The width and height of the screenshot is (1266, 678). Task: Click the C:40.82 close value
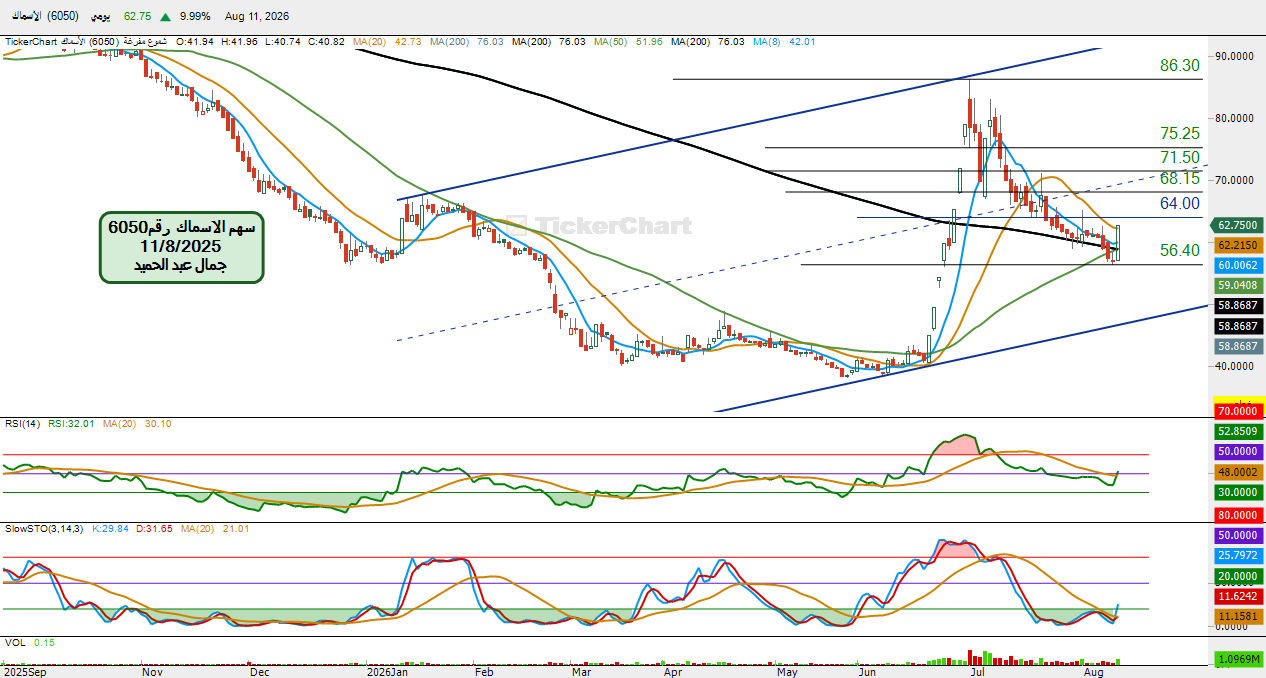(x=326, y=41)
